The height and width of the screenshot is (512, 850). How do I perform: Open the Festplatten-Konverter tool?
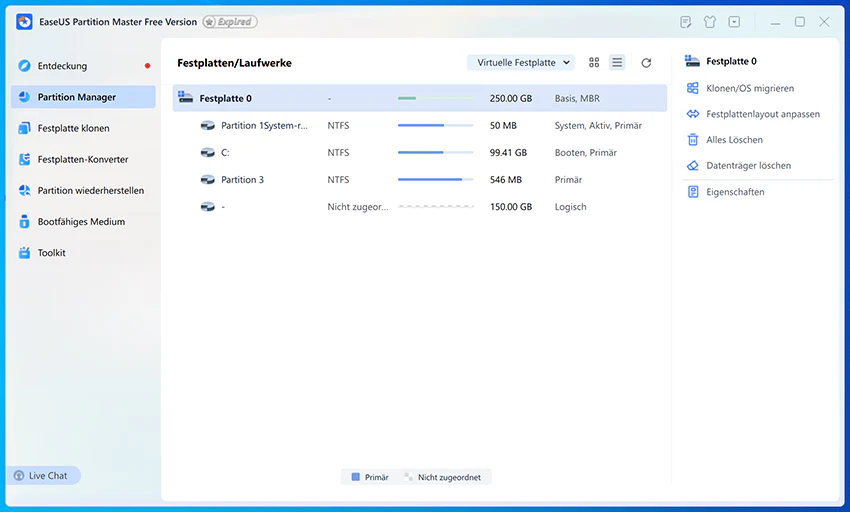tap(83, 159)
